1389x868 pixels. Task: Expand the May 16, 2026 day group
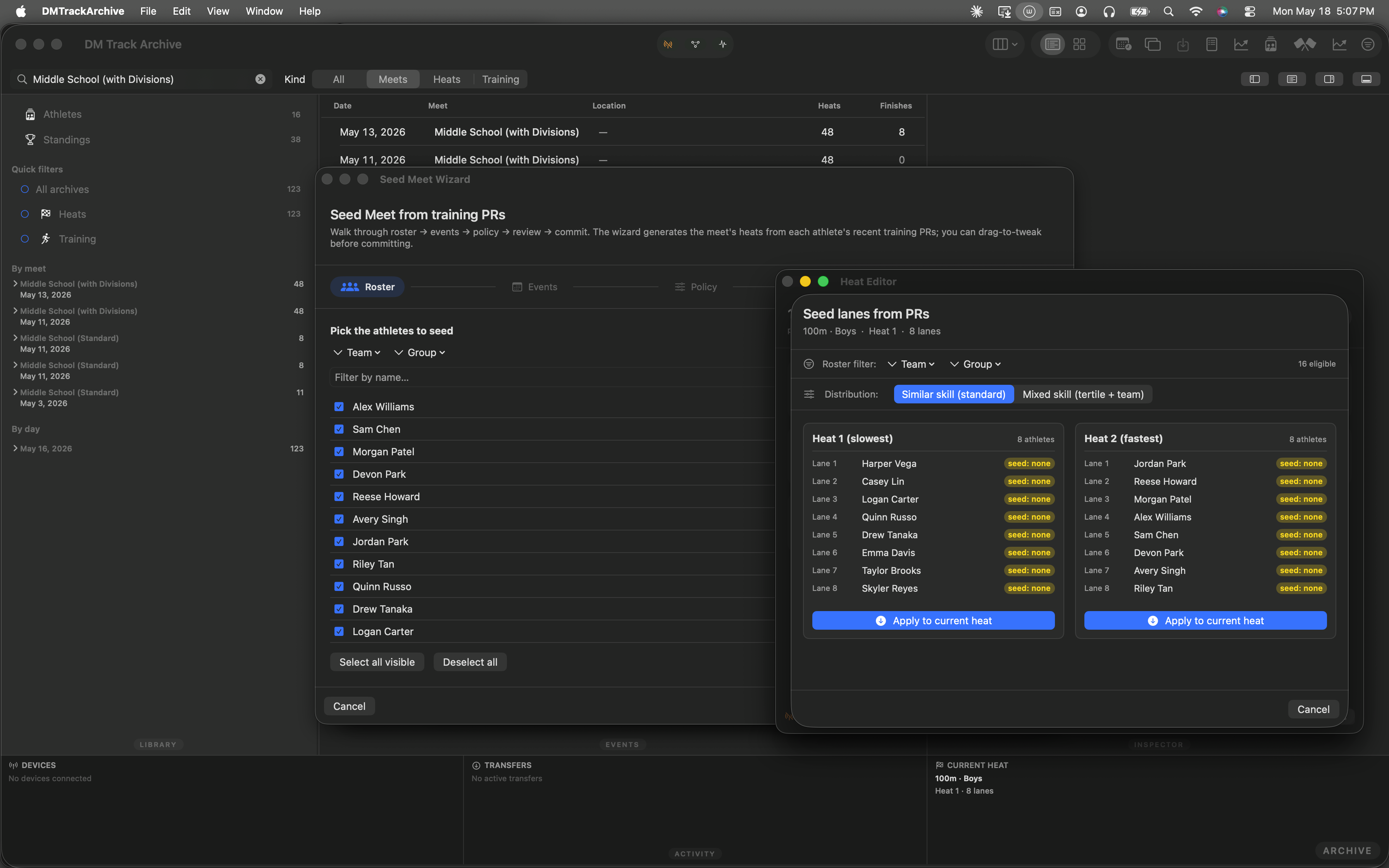(15, 448)
